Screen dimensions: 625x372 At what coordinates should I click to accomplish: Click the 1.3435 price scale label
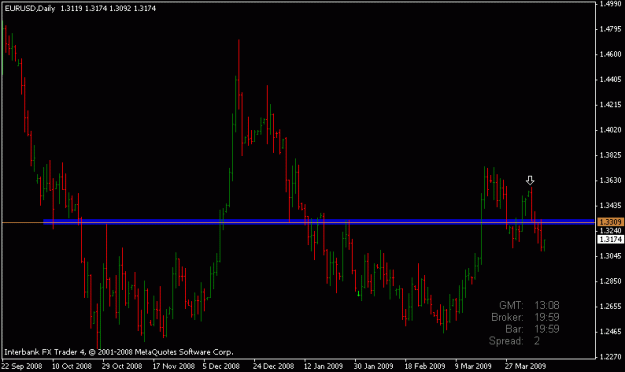(x=610, y=206)
